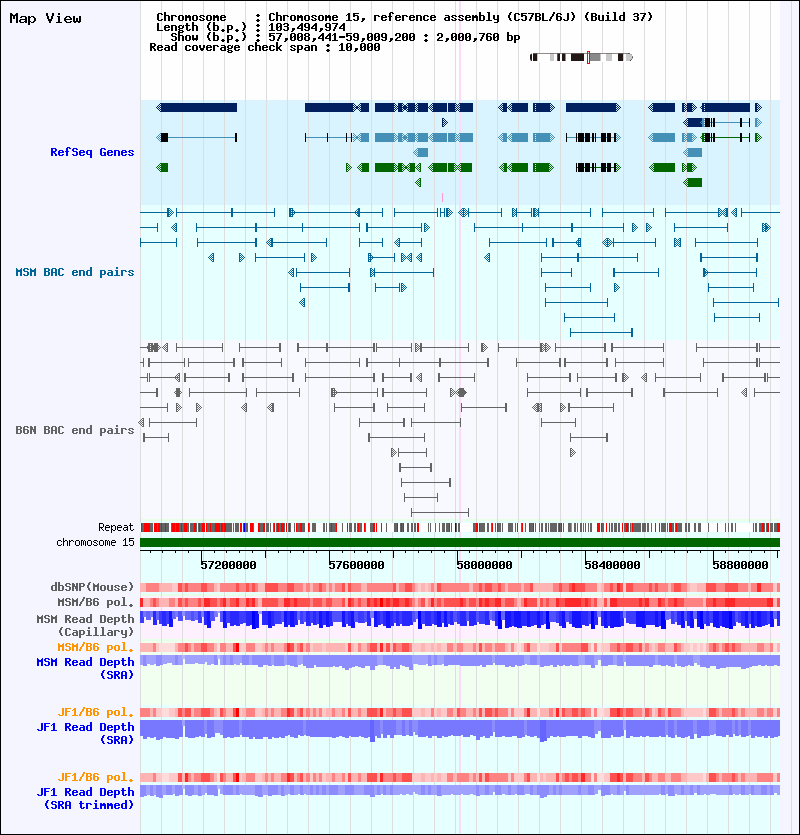The height and width of the screenshot is (835, 800).
Task: Click the Length (b.p.) value 103,494,974
Action: pos(307,27)
